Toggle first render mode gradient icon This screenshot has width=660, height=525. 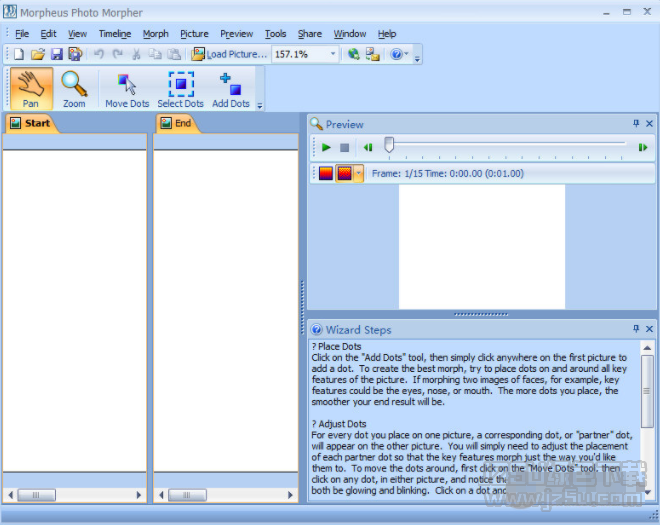326,173
